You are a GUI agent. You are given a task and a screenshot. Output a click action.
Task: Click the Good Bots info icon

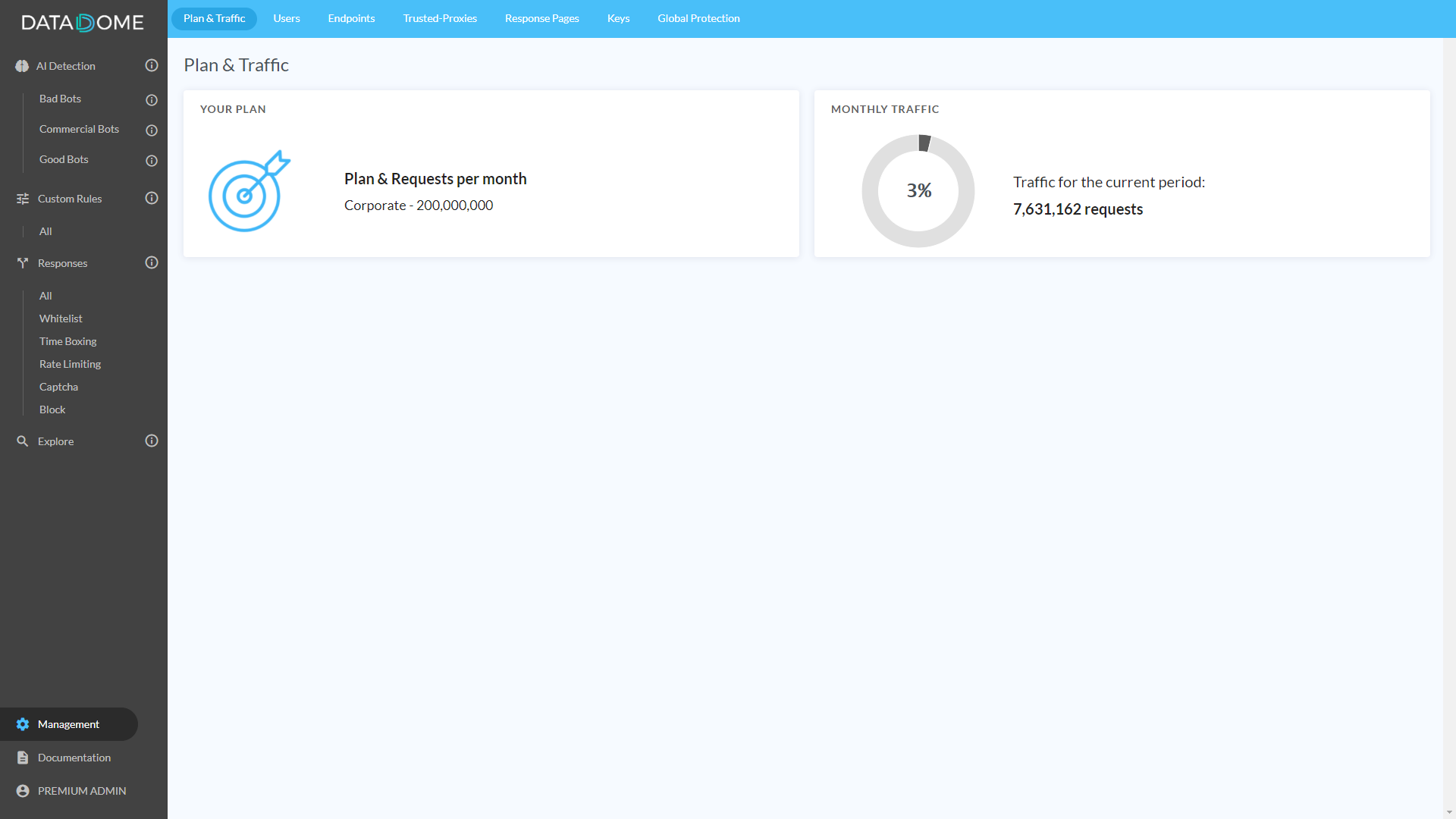[152, 161]
